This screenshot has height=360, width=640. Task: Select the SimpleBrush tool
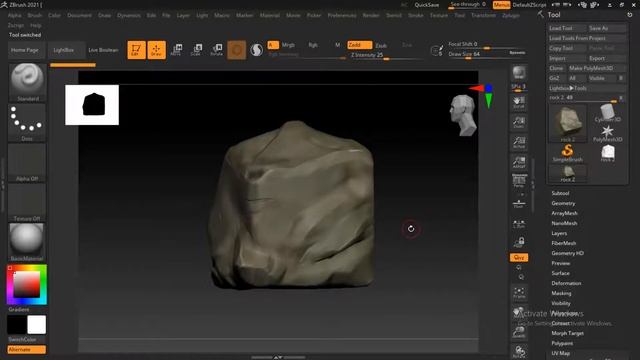pyautogui.click(x=567, y=153)
